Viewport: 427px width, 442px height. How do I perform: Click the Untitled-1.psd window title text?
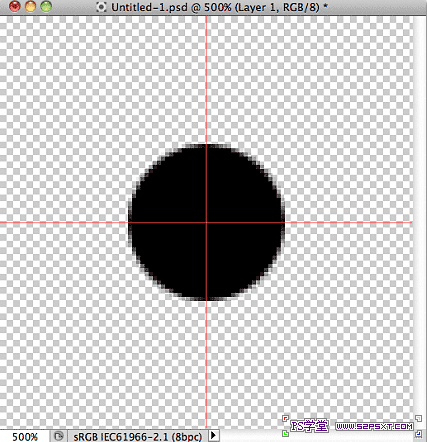pos(220,7)
